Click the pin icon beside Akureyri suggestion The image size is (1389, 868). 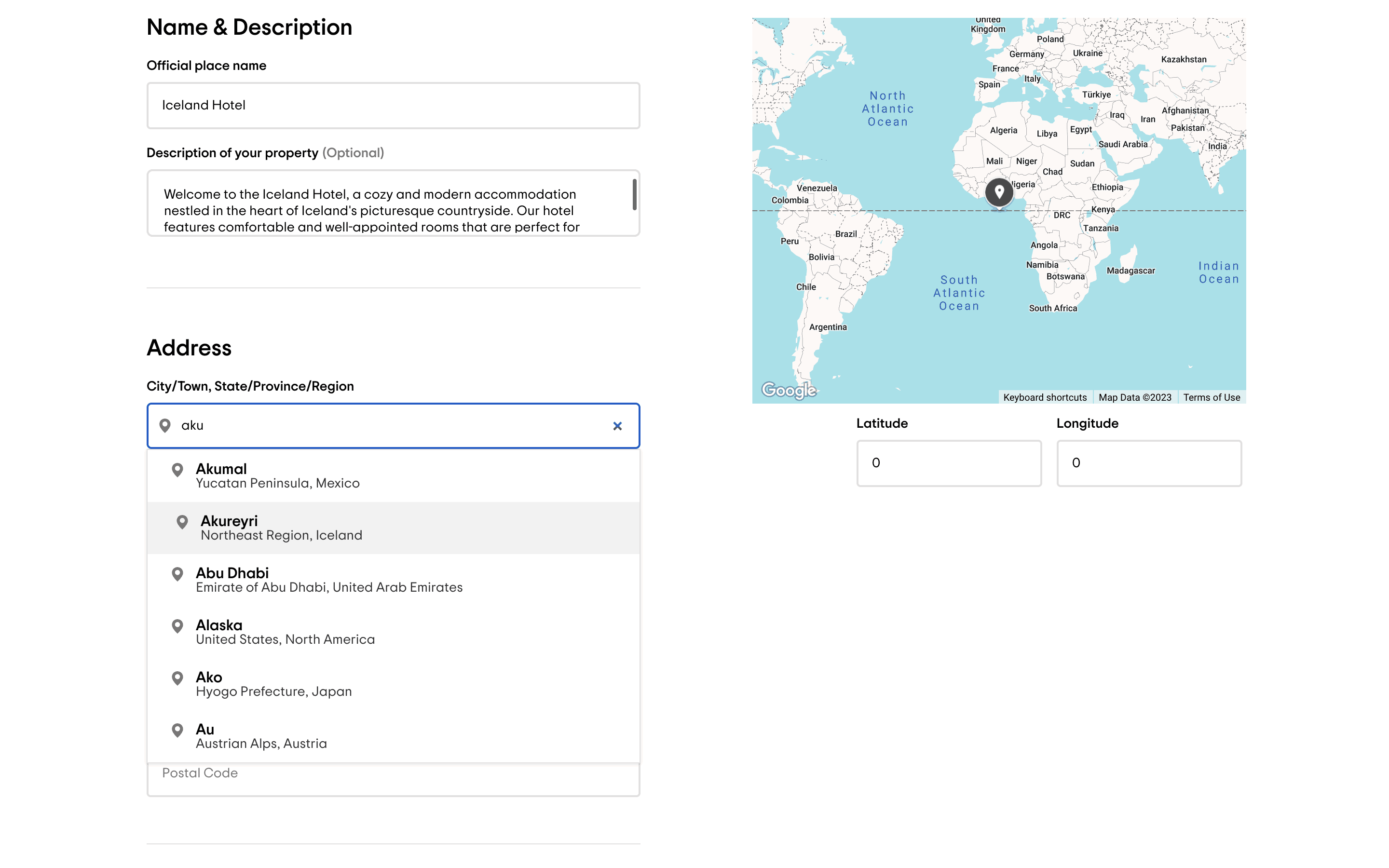pos(182,522)
